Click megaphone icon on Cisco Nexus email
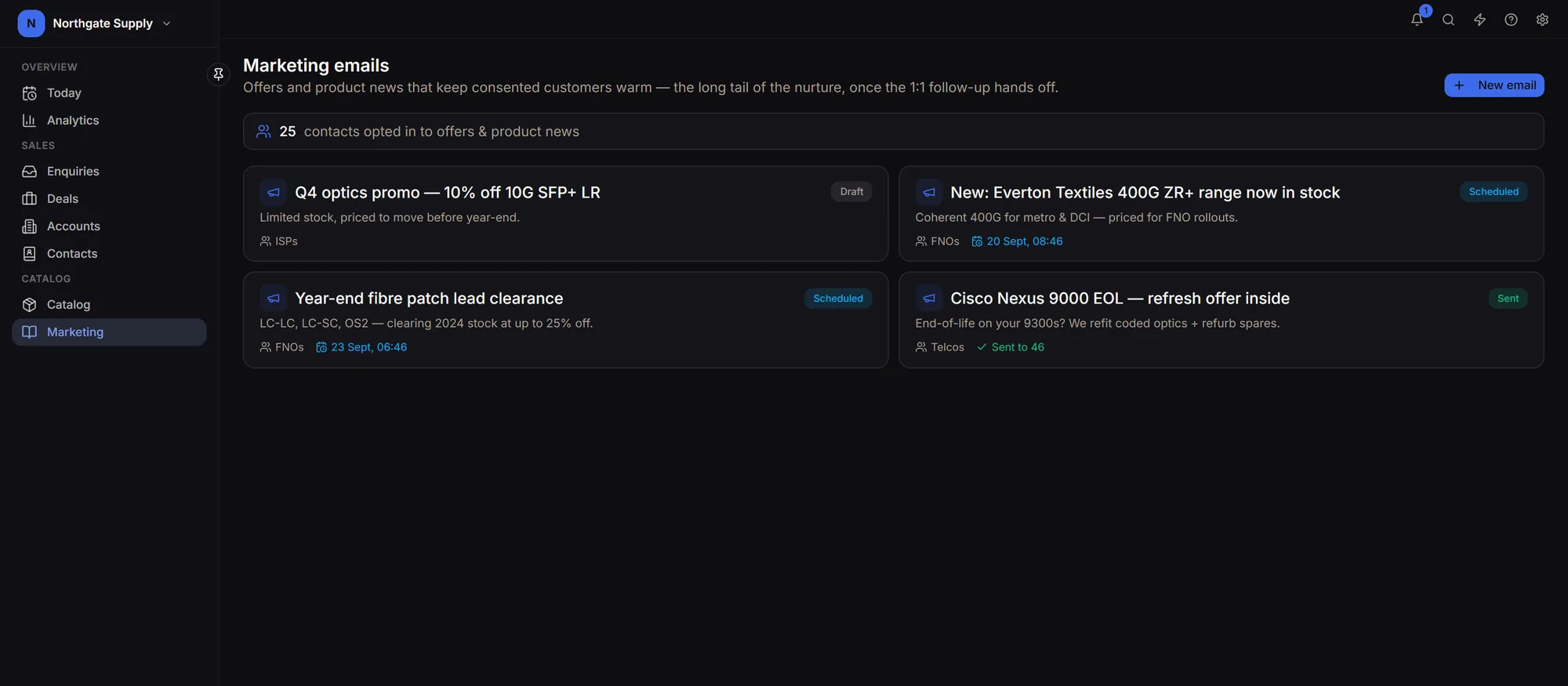This screenshot has height=686, width=1568. [928, 298]
